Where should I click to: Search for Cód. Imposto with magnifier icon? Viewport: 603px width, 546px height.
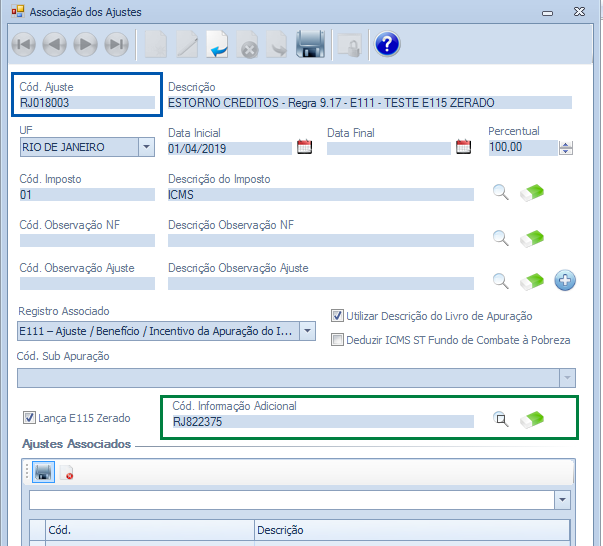[500, 193]
